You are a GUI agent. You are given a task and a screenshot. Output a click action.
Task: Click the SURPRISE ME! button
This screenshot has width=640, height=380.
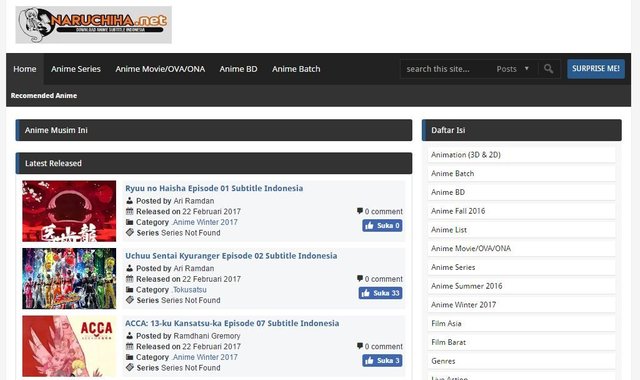596,69
